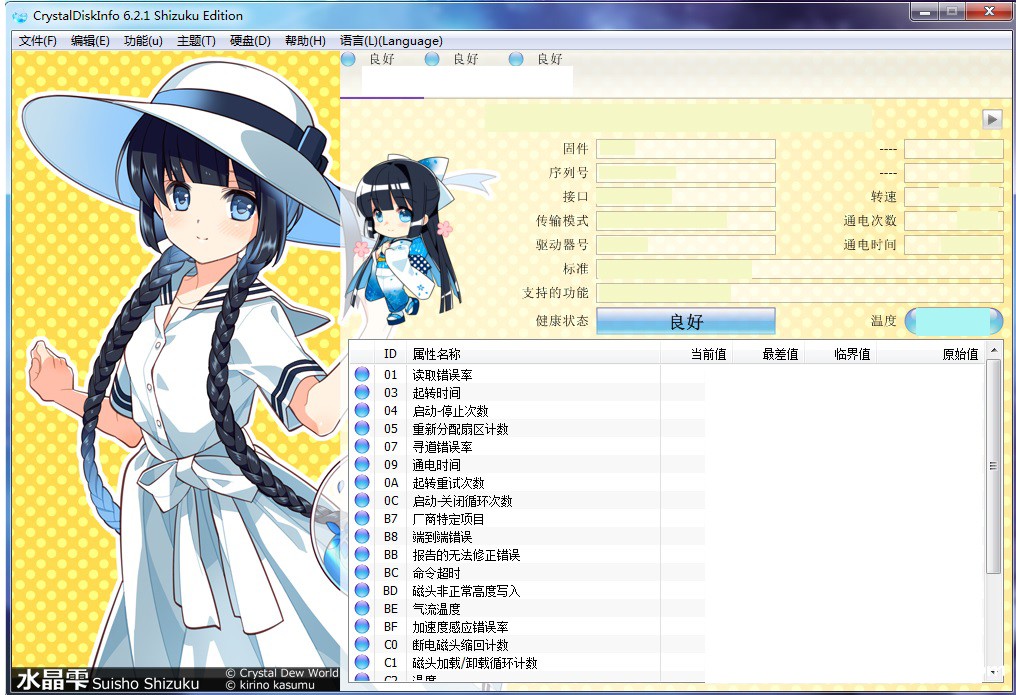This screenshot has height=695, width=1016.
Task: Click the attribute list scroll-up arrow
Action: 993,351
